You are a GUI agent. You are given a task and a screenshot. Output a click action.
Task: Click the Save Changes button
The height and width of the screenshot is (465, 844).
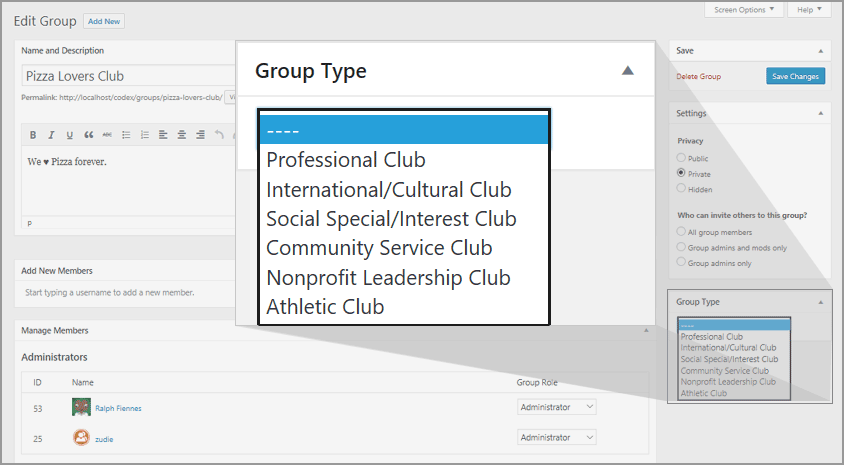pyautogui.click(x=795, y=77)
